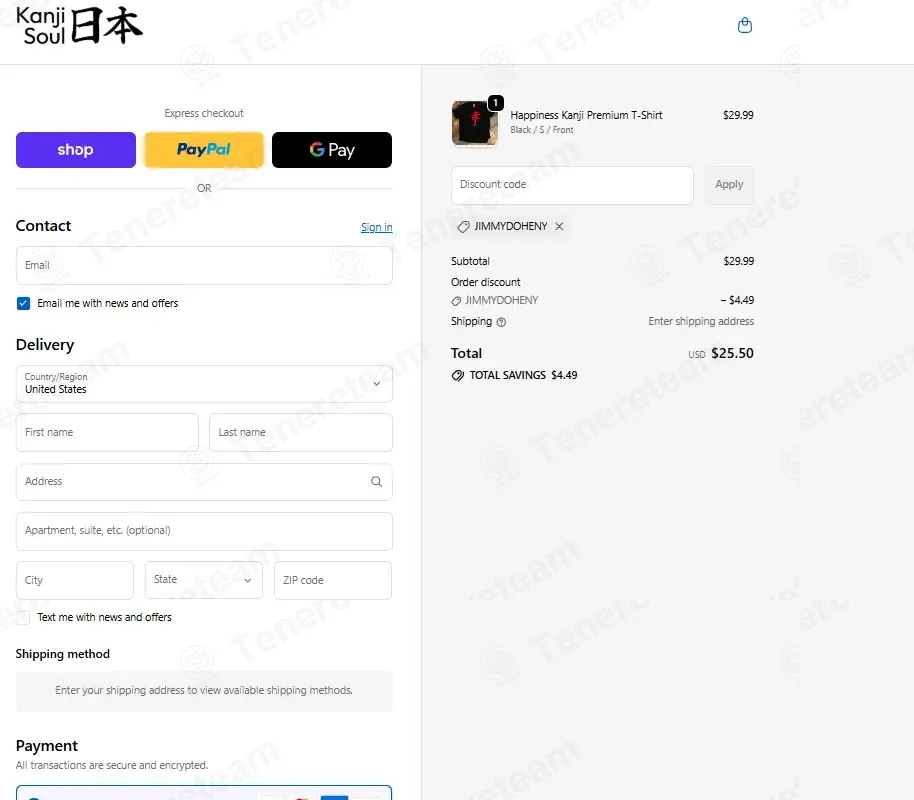Image resolution: width=914 pixels, height=800 pixels.
Task: Click the search icon in Address field
Action: click(x=377, y=482)
